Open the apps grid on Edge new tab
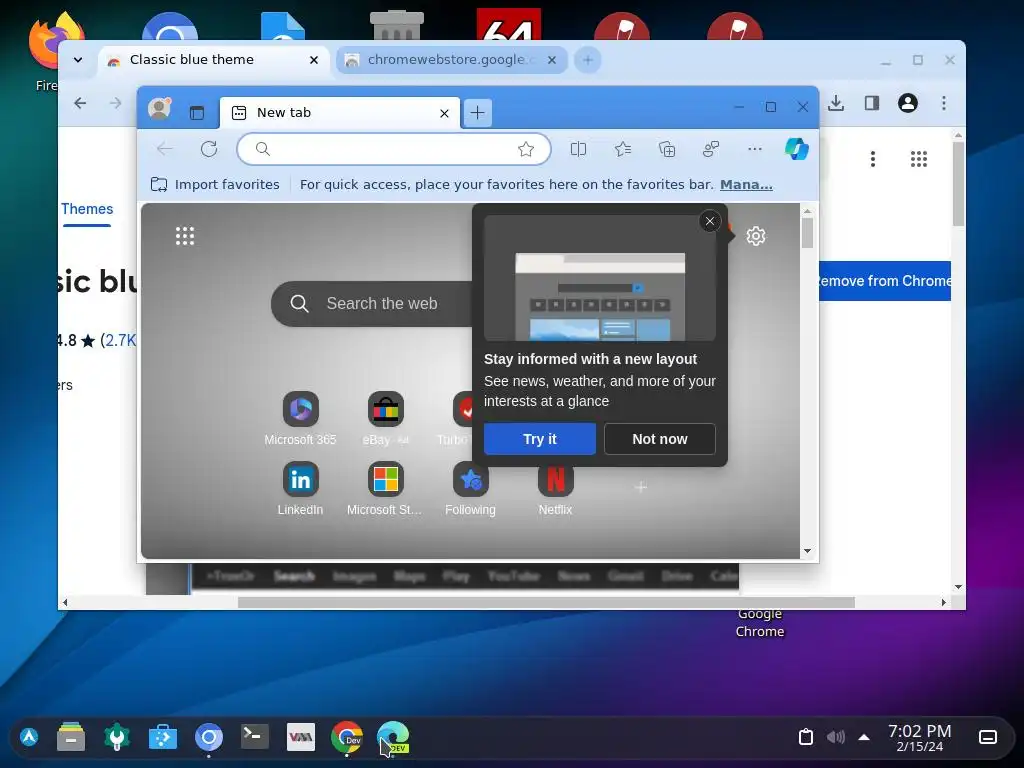Screen dimensions: 1024x768 click(x=185, y=236)
